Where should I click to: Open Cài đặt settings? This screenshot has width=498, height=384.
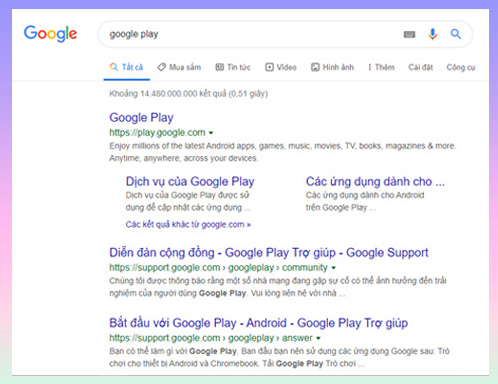tap(421, 67)
